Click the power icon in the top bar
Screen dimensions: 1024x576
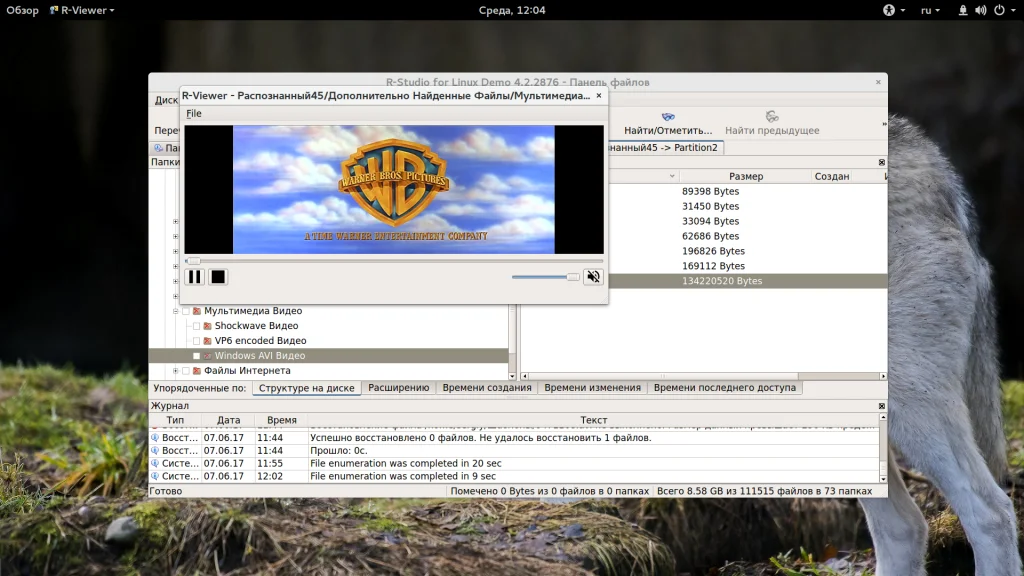click(999, 10)
